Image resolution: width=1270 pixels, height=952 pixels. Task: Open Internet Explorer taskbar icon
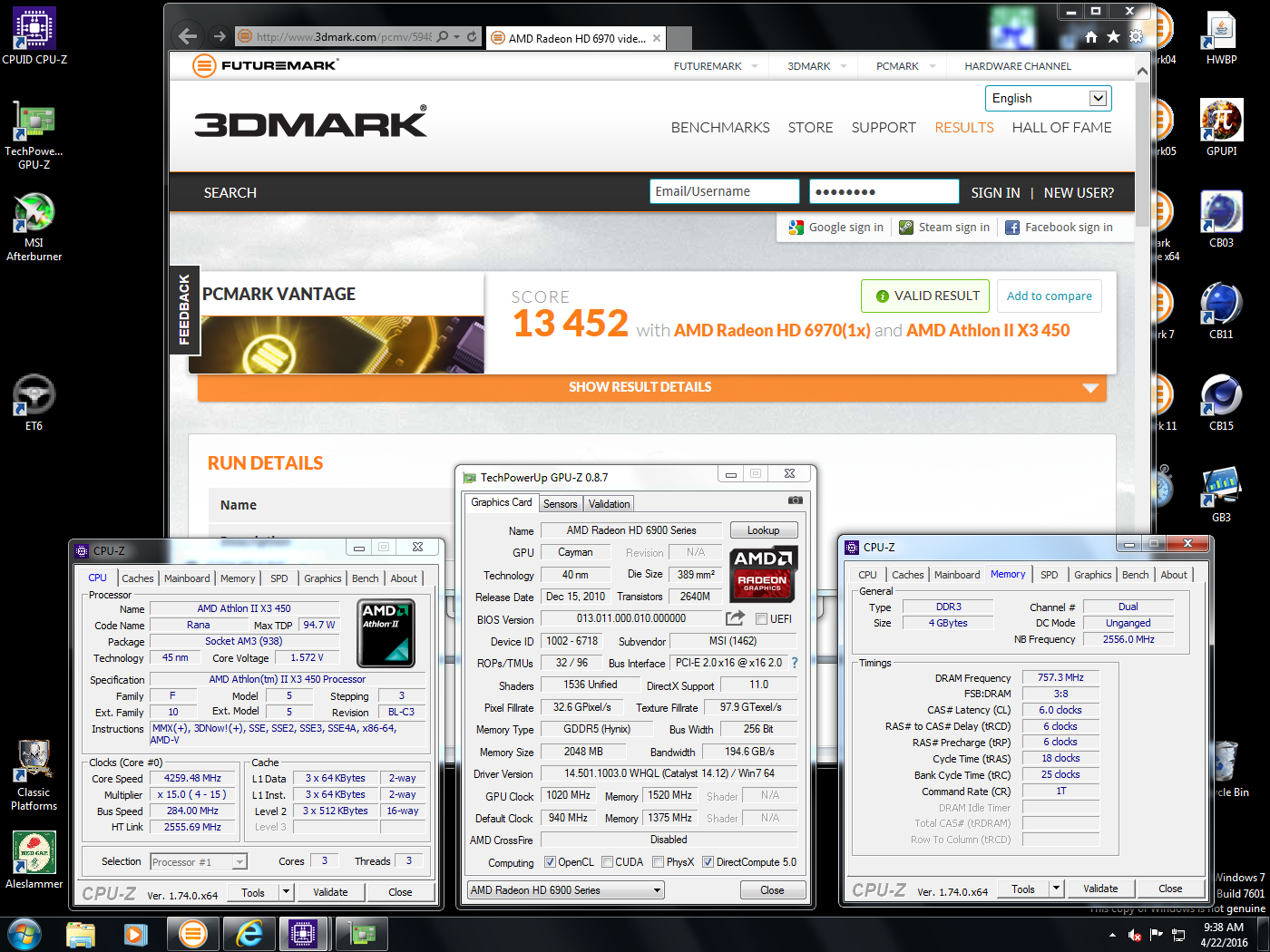coord(249,934)
